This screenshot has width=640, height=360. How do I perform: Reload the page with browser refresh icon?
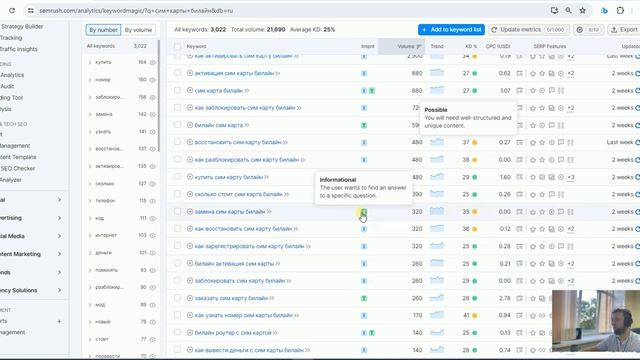pyautogui.click(x=12, y=11)
